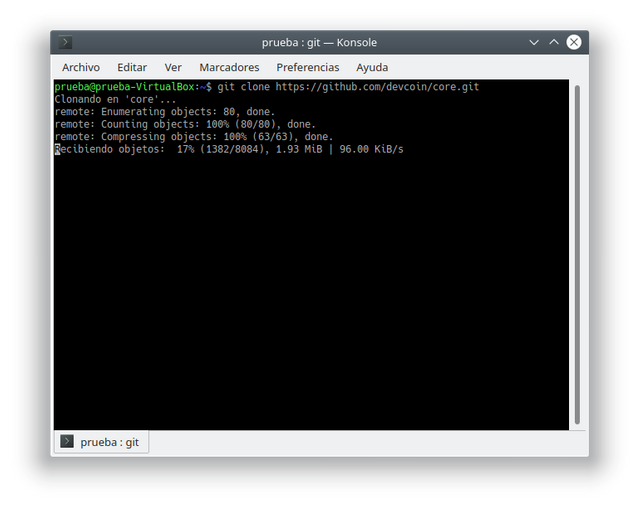The height and width of the screenshot is (508, 640).
Task: Maximize the Konsole window with the up chevron
Action: (x=553, y=42)
